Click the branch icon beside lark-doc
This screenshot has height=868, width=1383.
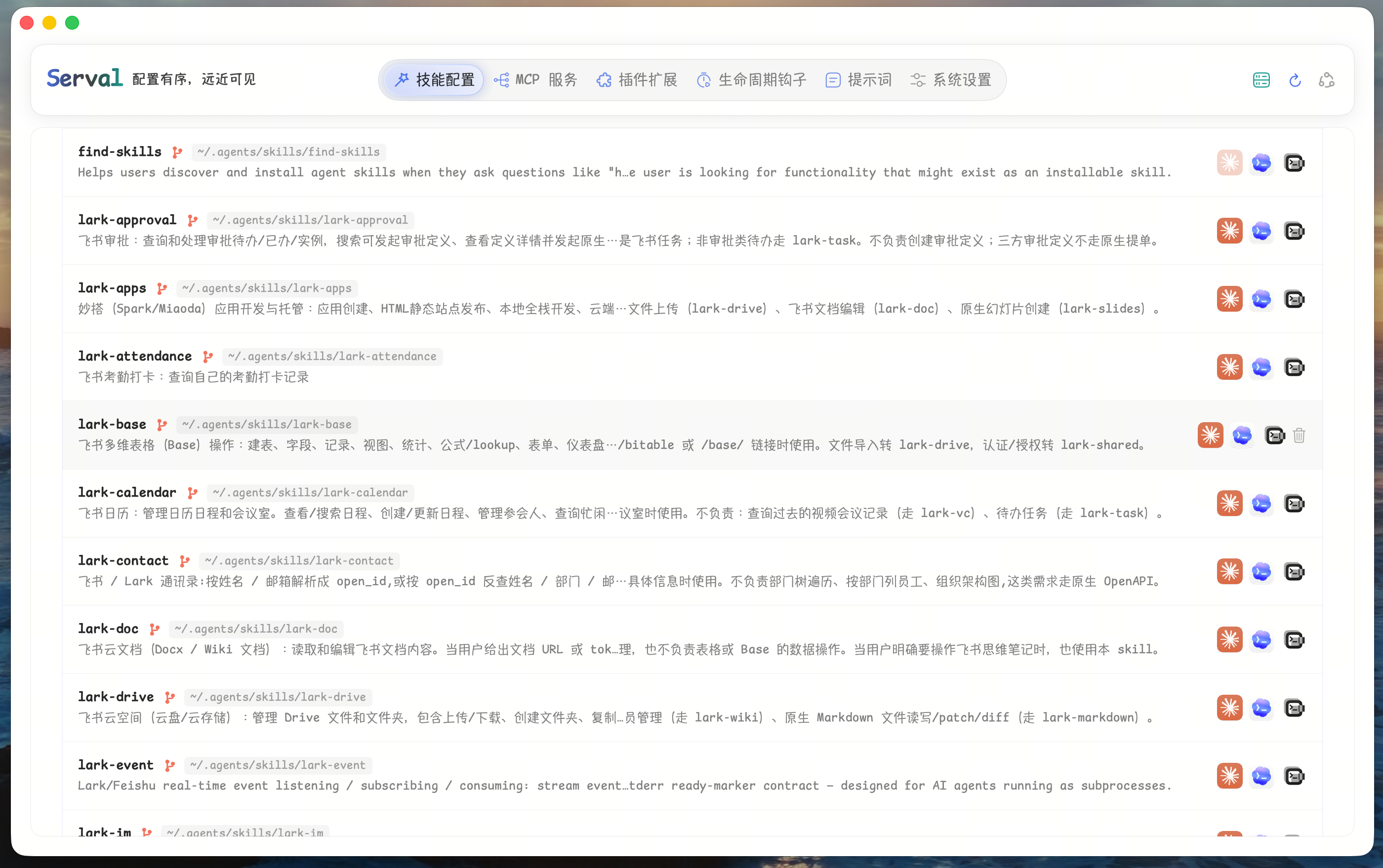(x=155, y=629)
